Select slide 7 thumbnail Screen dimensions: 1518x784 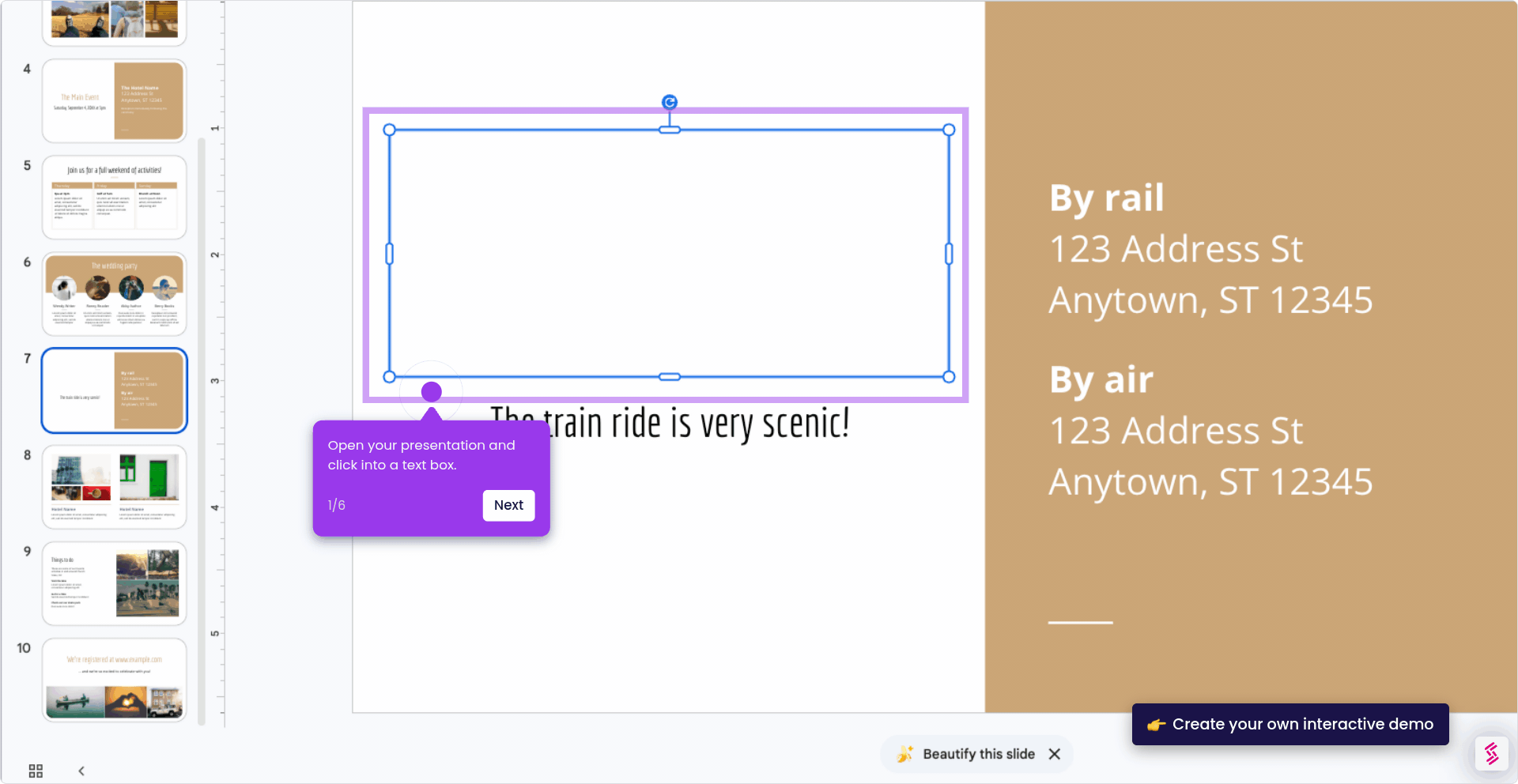pos(115,390)
